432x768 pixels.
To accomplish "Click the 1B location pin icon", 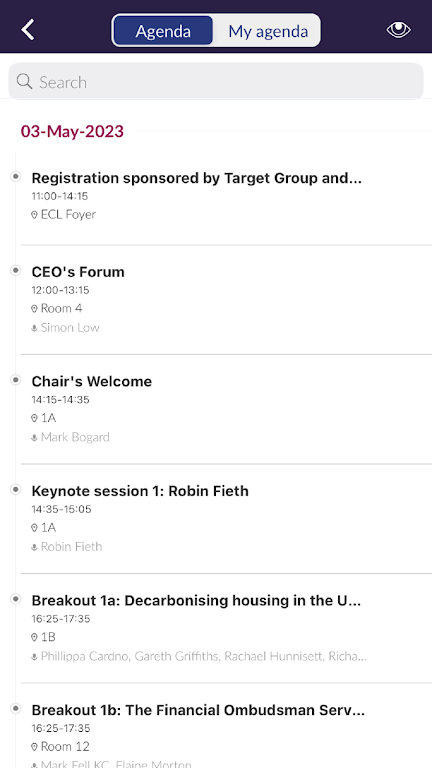I will 34,637.
